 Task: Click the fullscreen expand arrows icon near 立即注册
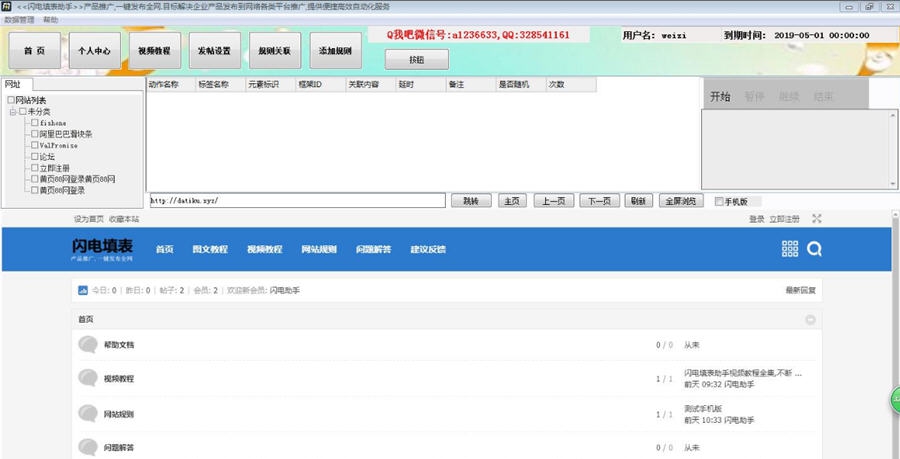pos(817,219)
